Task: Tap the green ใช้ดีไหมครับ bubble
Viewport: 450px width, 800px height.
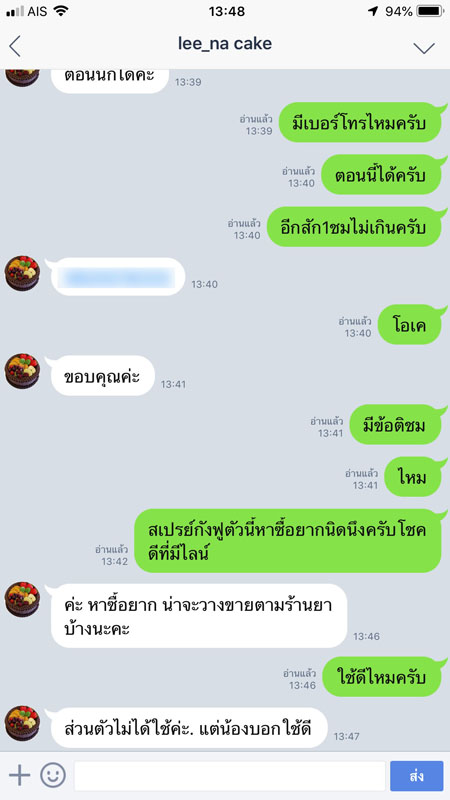Action: click(x=382, y=677)
